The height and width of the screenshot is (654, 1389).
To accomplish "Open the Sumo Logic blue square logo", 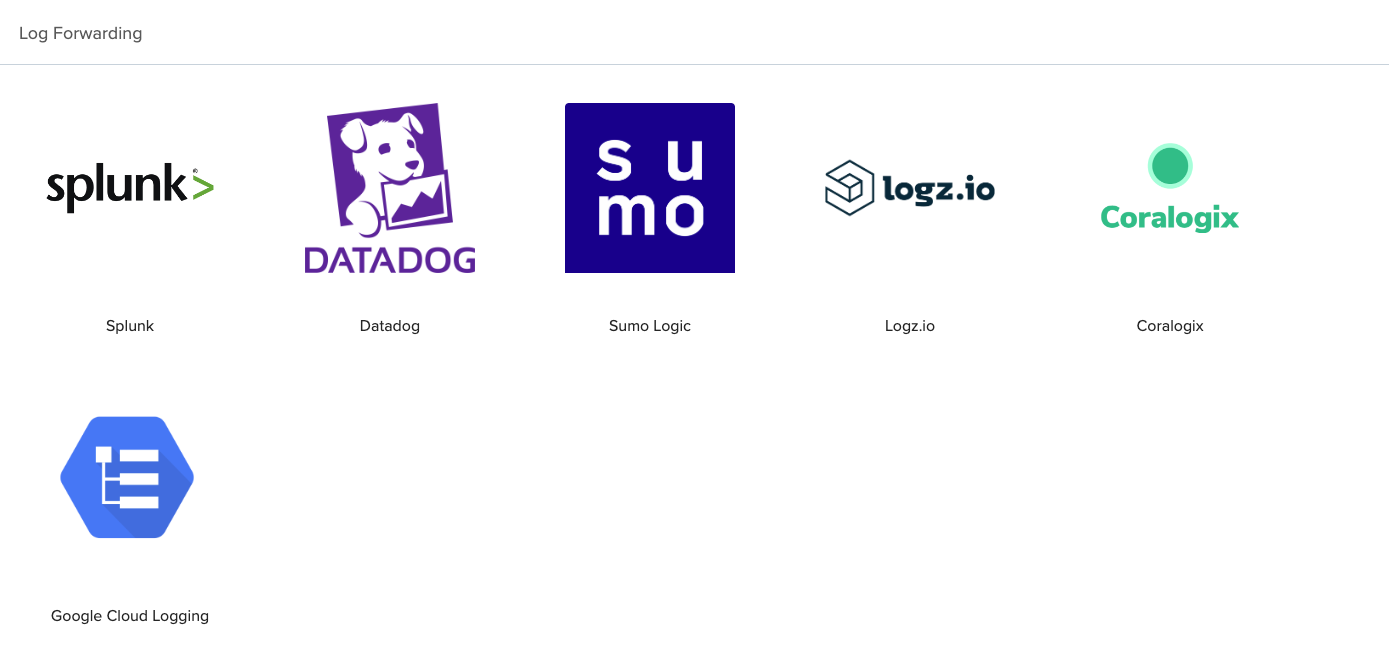I will [650, 188].
